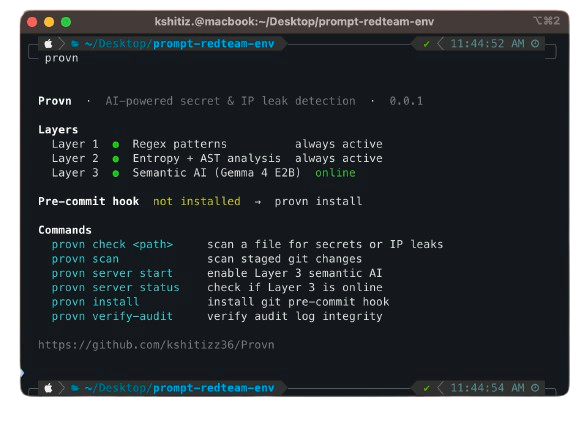
Task: Click the window title kshitiz.@macbook
Action: [x=294, y=22]
